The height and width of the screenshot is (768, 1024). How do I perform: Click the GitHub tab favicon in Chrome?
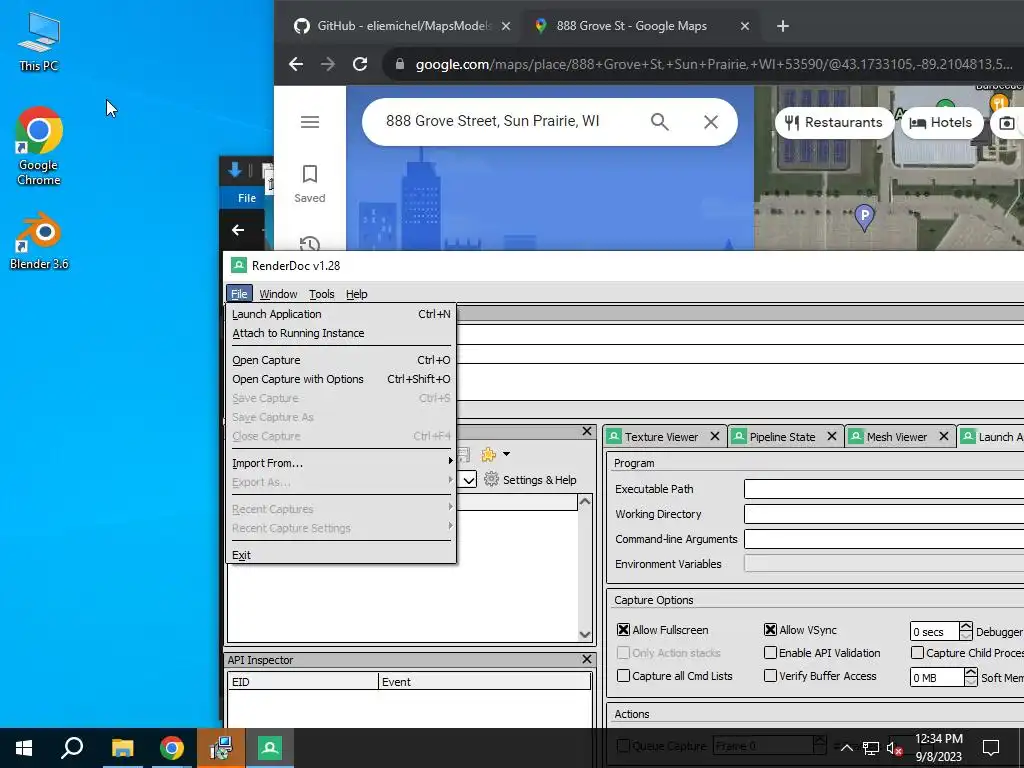pos(301,26)
